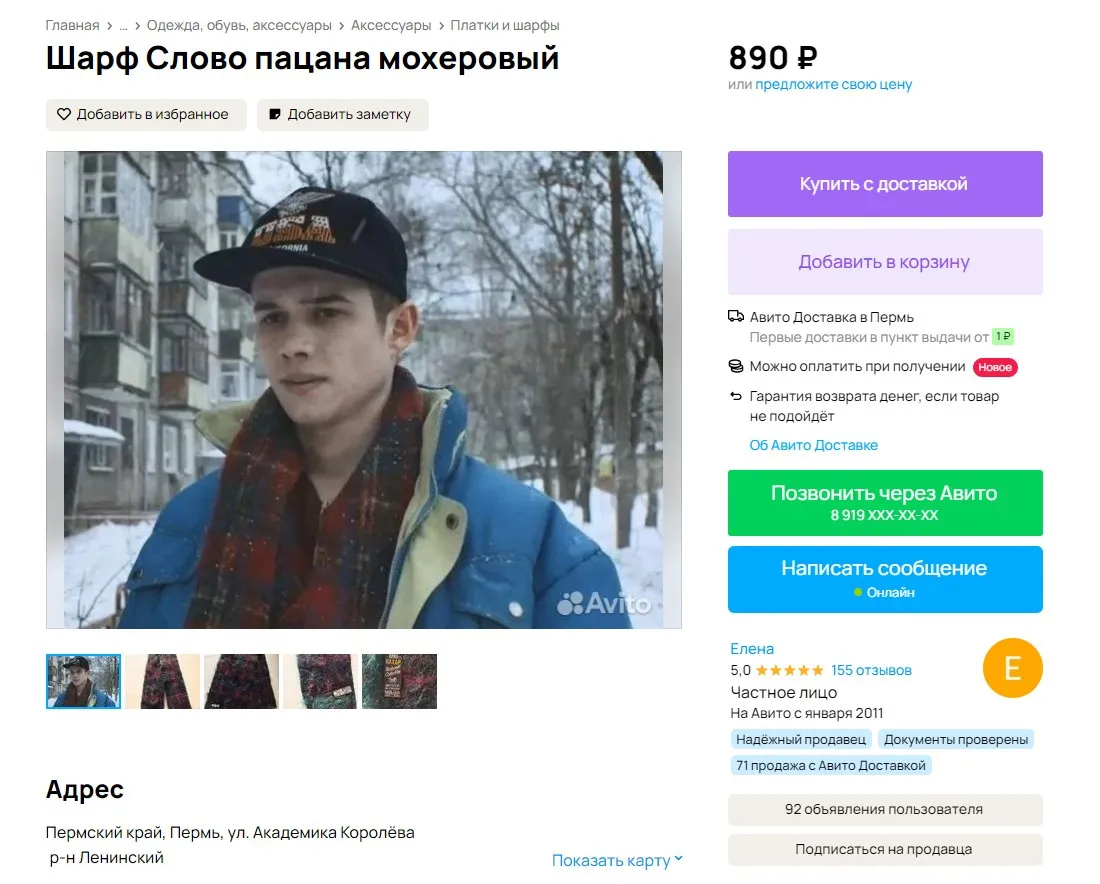Click the coins icon for payment on receipt
1100x884 pixels.
[735, 366]
